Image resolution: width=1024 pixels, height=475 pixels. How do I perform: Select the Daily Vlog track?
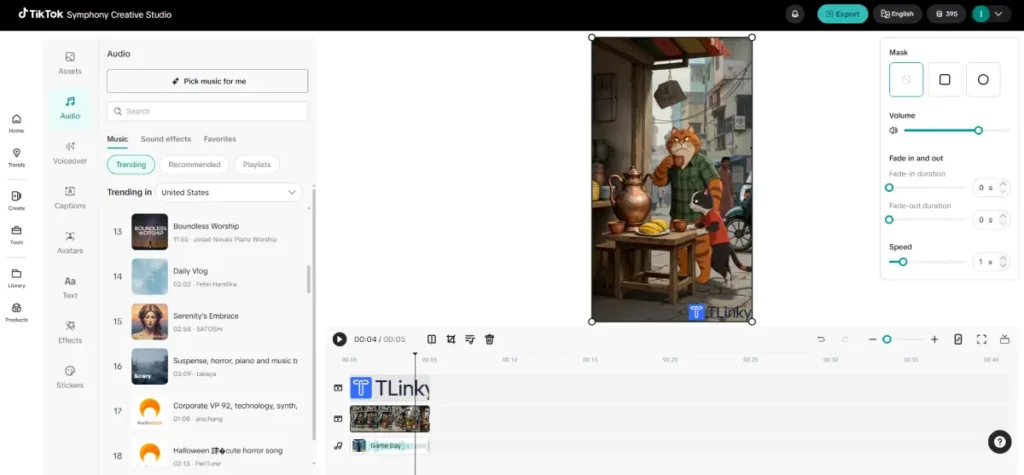click(x=207, y=276)
